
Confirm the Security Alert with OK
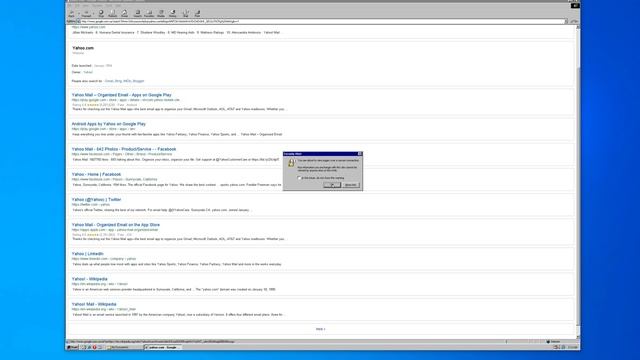click(332, 185)
